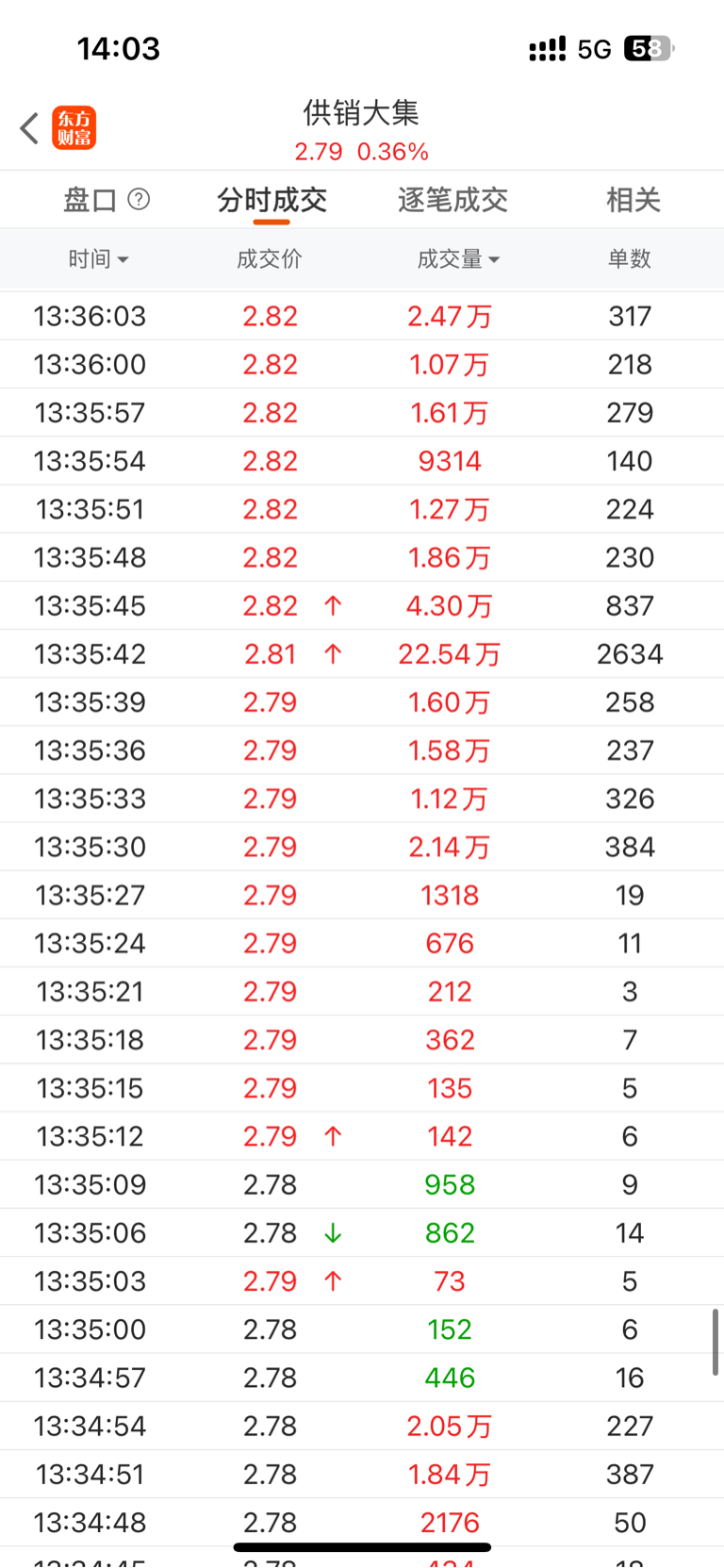
Task: Tap the green down arrow at 13:35:06
Action: tap(333, 1232)
